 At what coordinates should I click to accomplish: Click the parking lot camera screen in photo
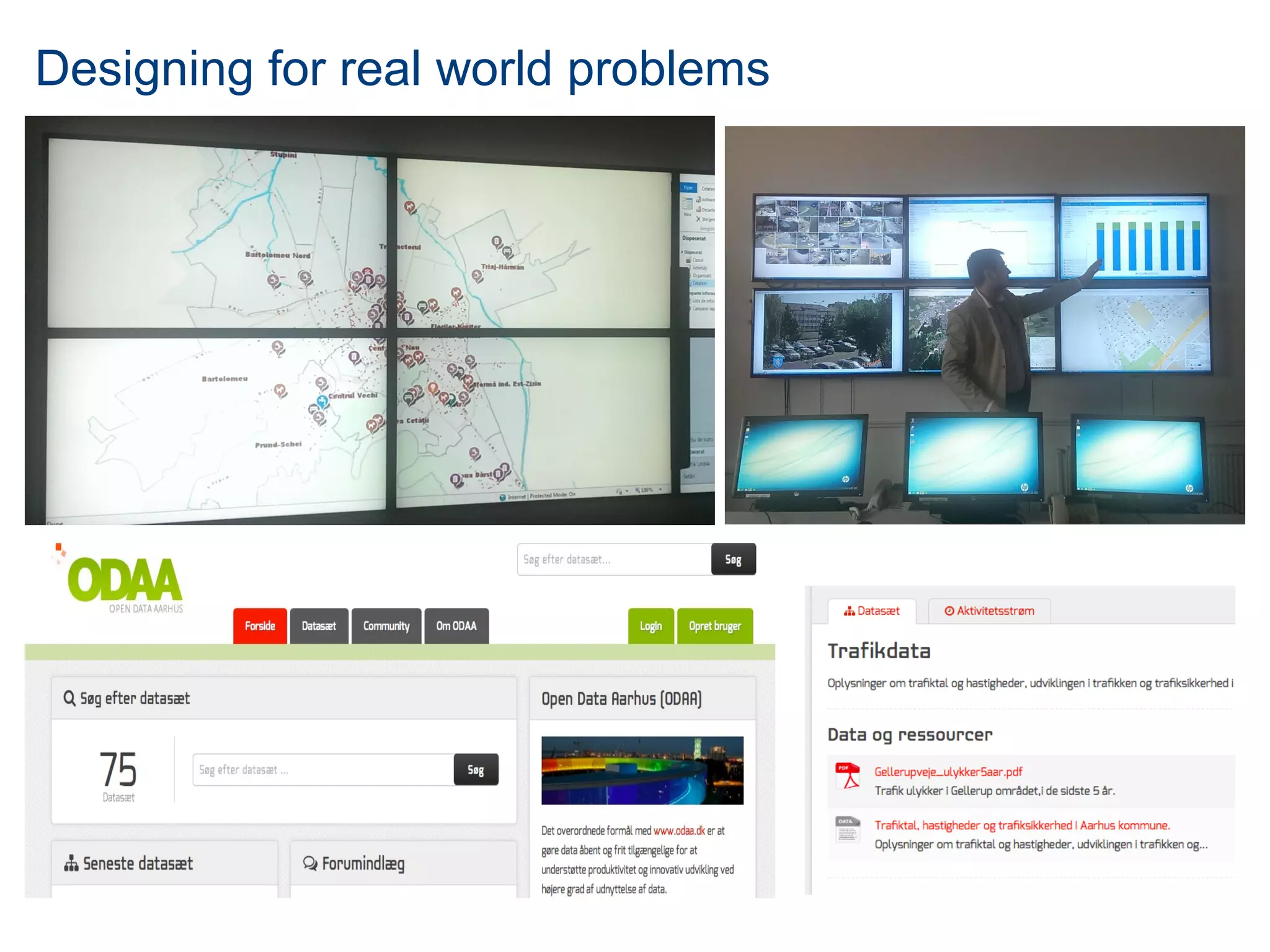coord(828,332)
